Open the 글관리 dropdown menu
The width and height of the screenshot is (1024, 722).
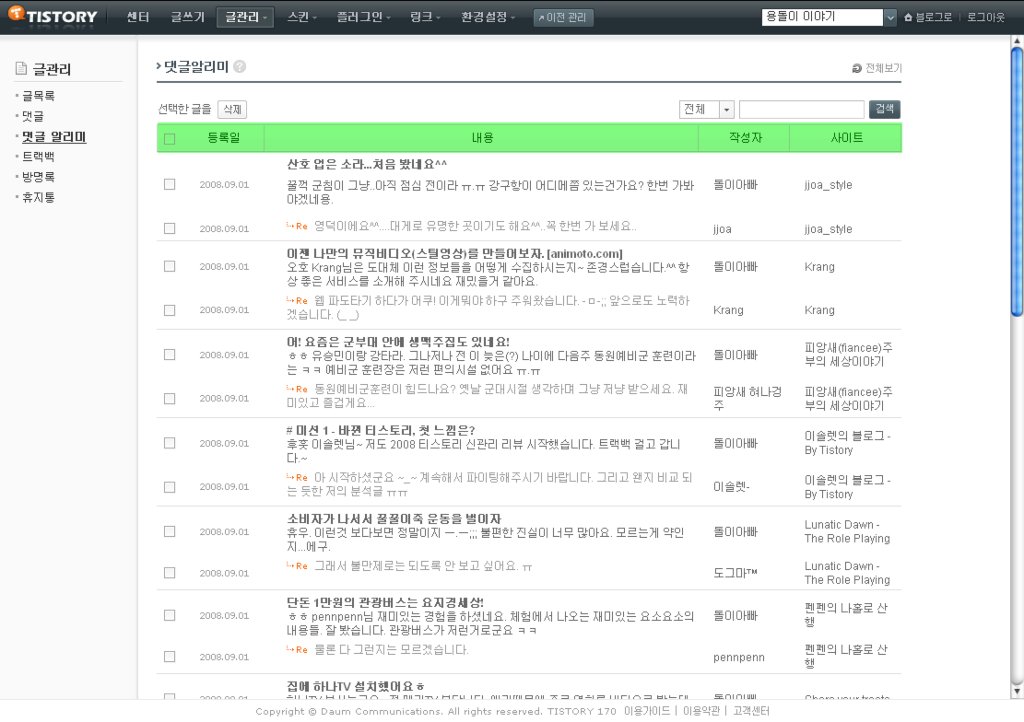click(245, 17)
